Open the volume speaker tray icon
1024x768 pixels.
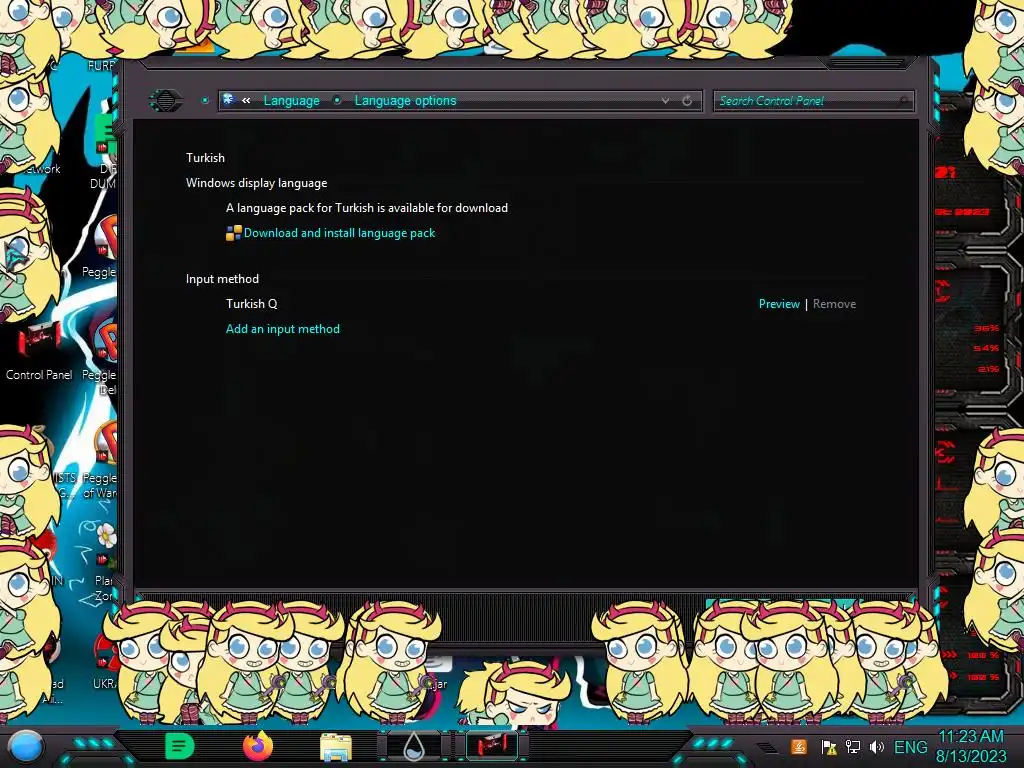tap(876, 747)
